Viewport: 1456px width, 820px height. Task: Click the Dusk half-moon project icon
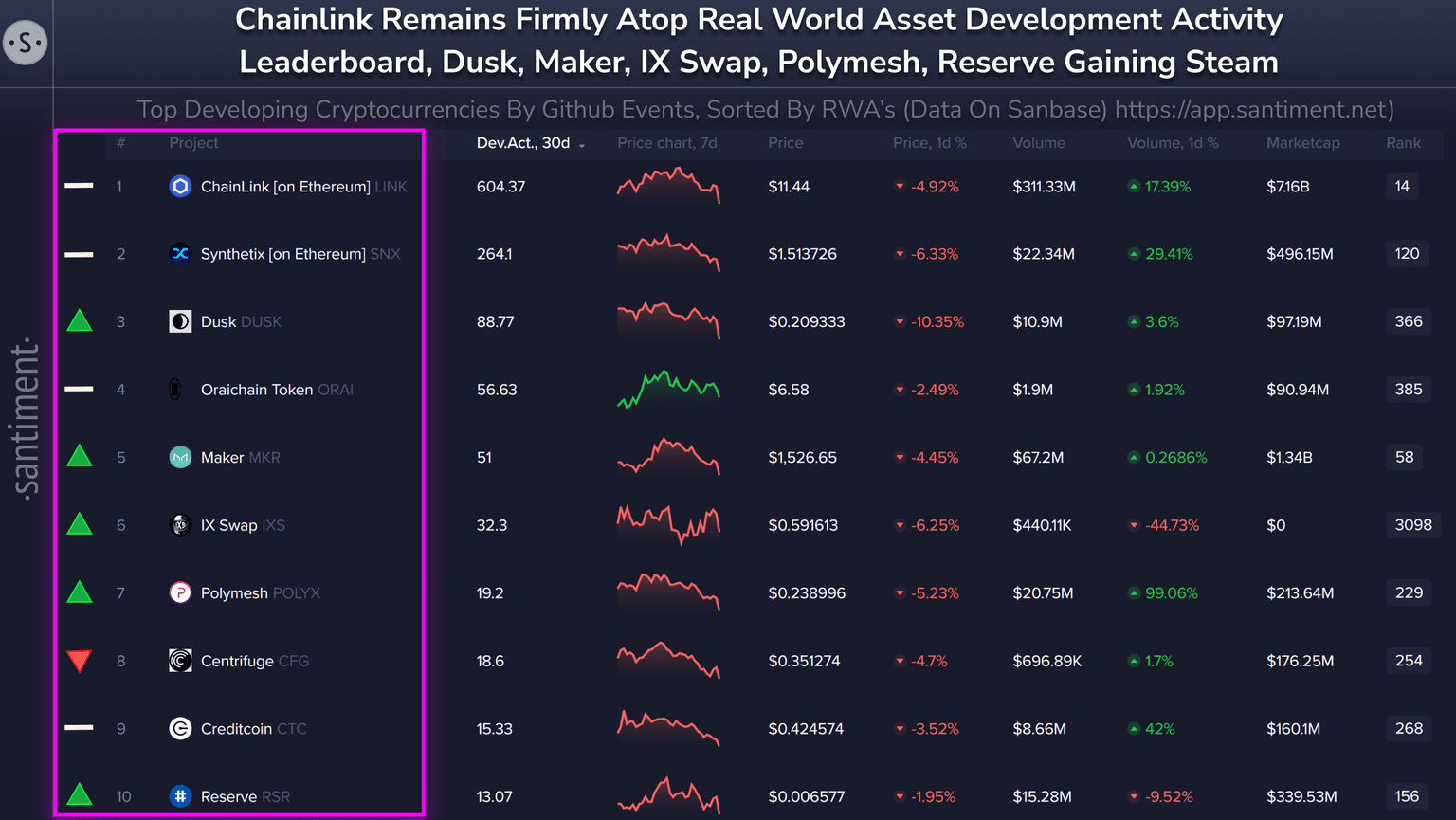point(180,322)
